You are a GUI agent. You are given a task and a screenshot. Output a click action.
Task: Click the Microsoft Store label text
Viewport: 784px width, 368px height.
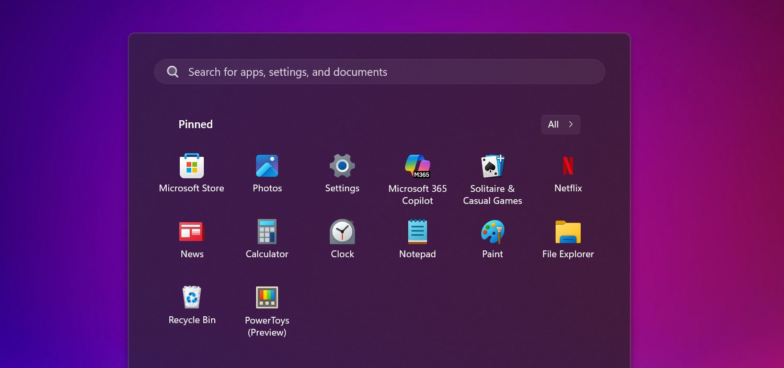pos(192,188)
